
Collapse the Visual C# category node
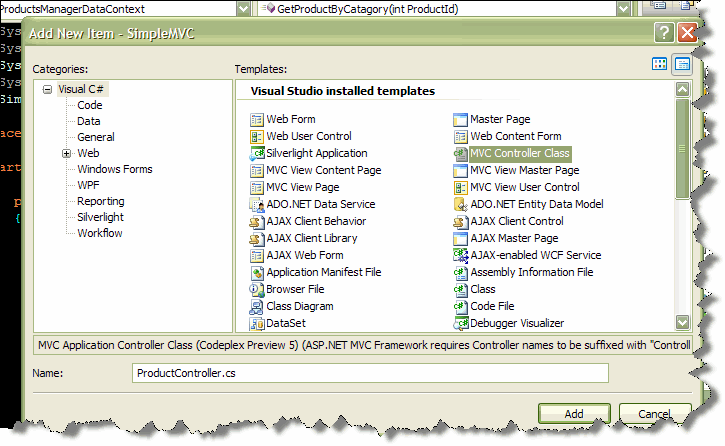[x=47, y=90]
